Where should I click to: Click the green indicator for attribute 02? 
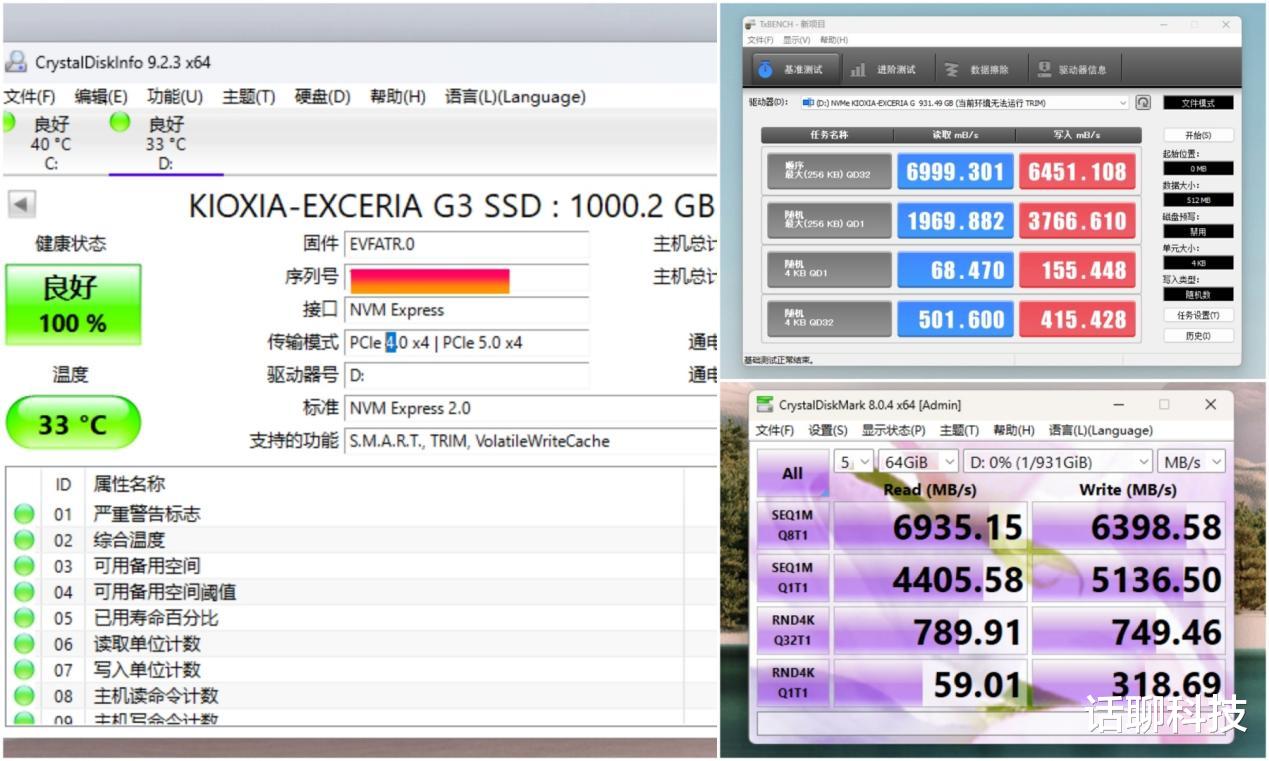(x=24, y=540)
